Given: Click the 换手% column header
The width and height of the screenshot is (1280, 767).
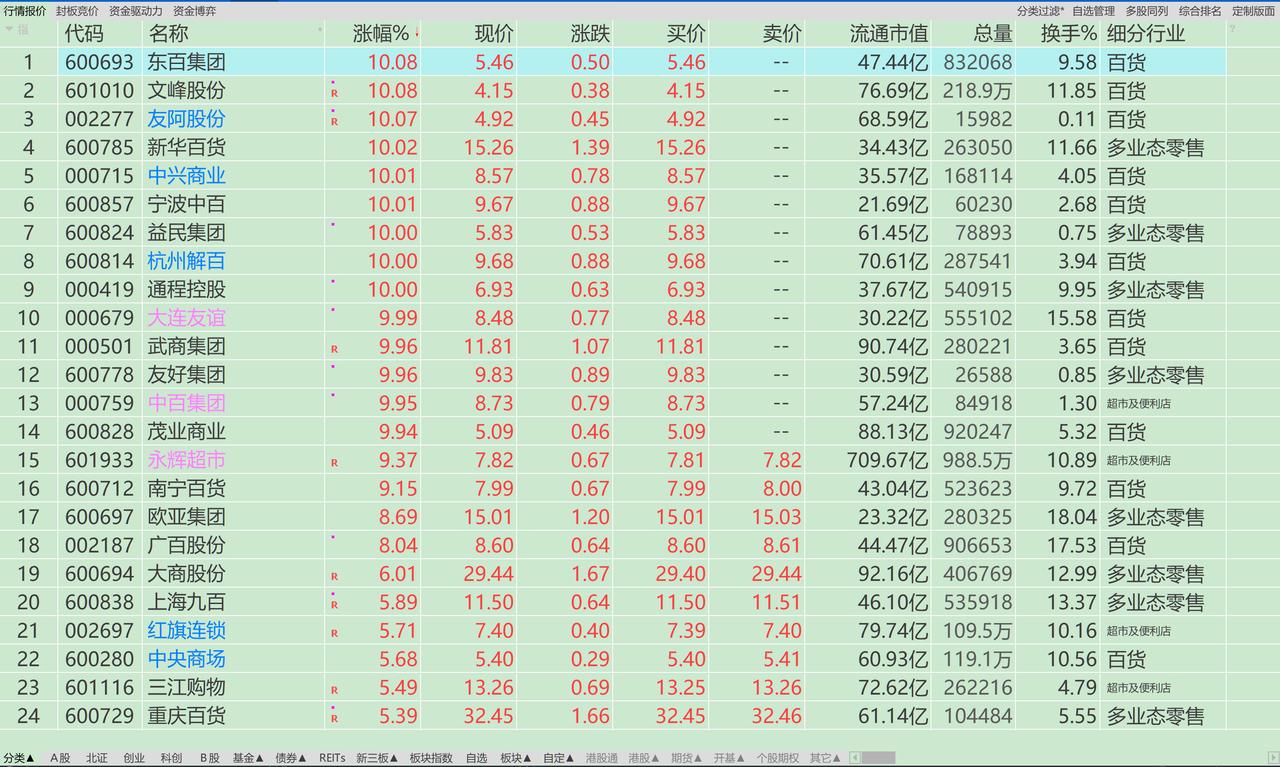Looking at the screenshot, I should pyautogui.click(x=1069, y=33).
